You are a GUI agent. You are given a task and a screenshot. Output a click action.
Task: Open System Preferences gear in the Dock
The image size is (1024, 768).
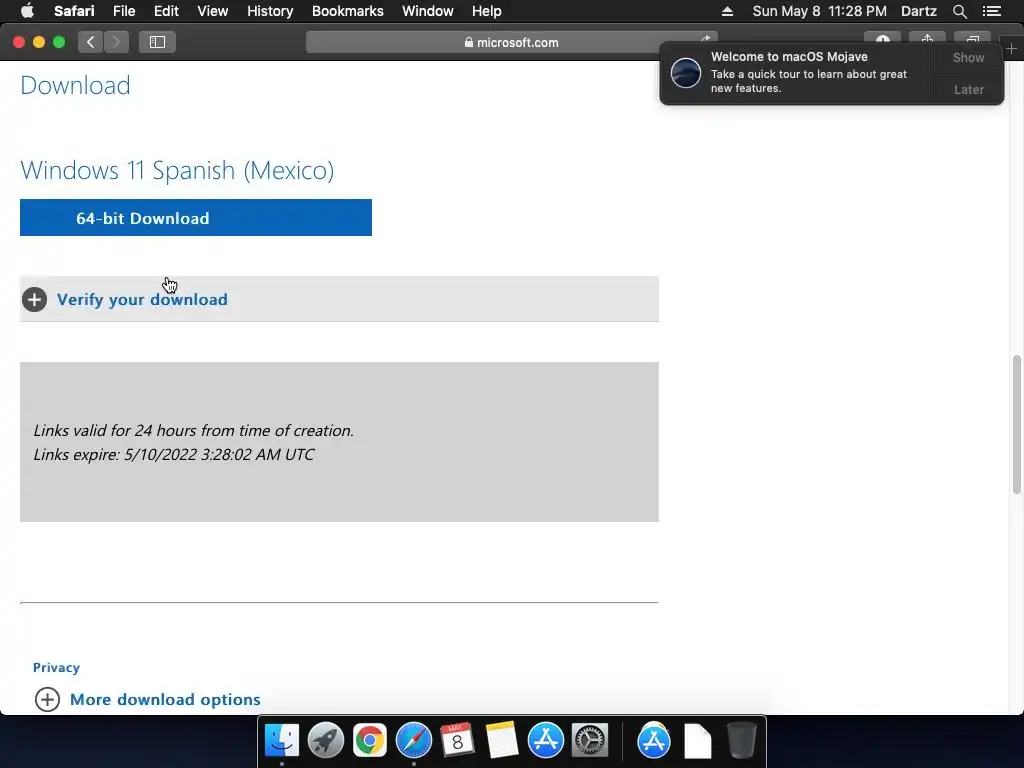pos(590,741)
